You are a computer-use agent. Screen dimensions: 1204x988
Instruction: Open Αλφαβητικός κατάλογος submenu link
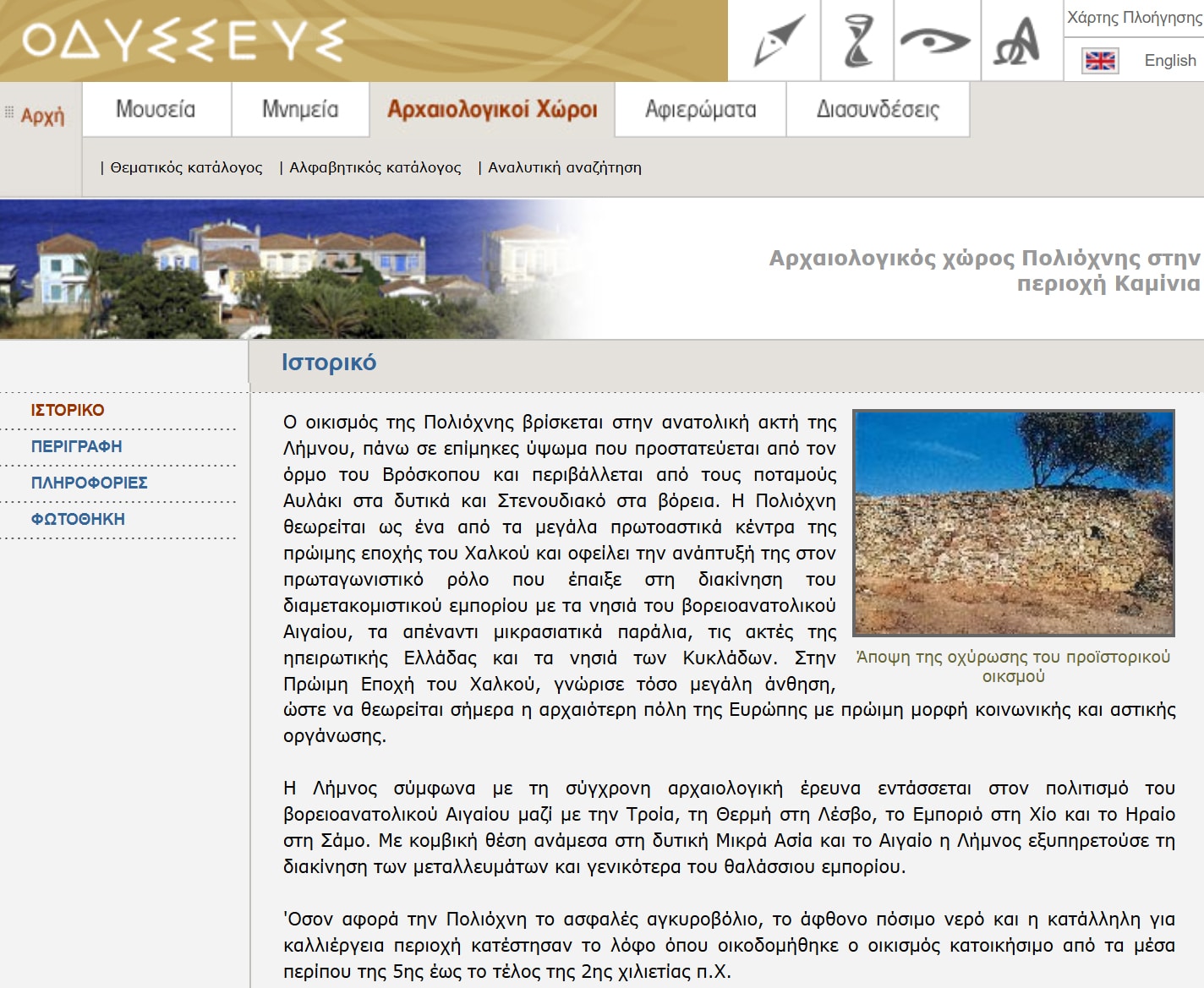[x=375, y=167]
